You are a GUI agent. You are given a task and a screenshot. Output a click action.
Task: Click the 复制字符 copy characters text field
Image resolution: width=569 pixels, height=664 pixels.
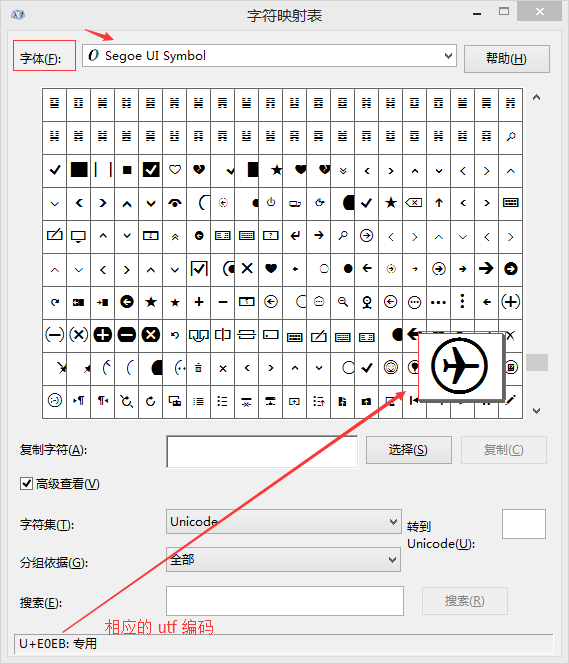[262, 451]
